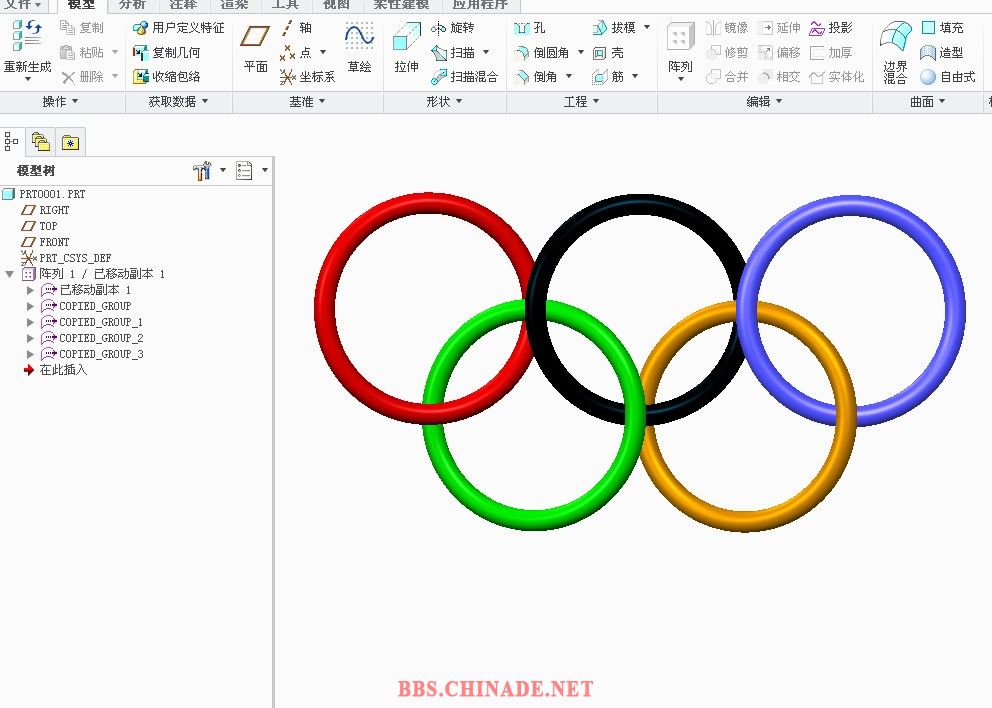
Task: Click the 延伸 extend tool
Action: click(779, 27)
